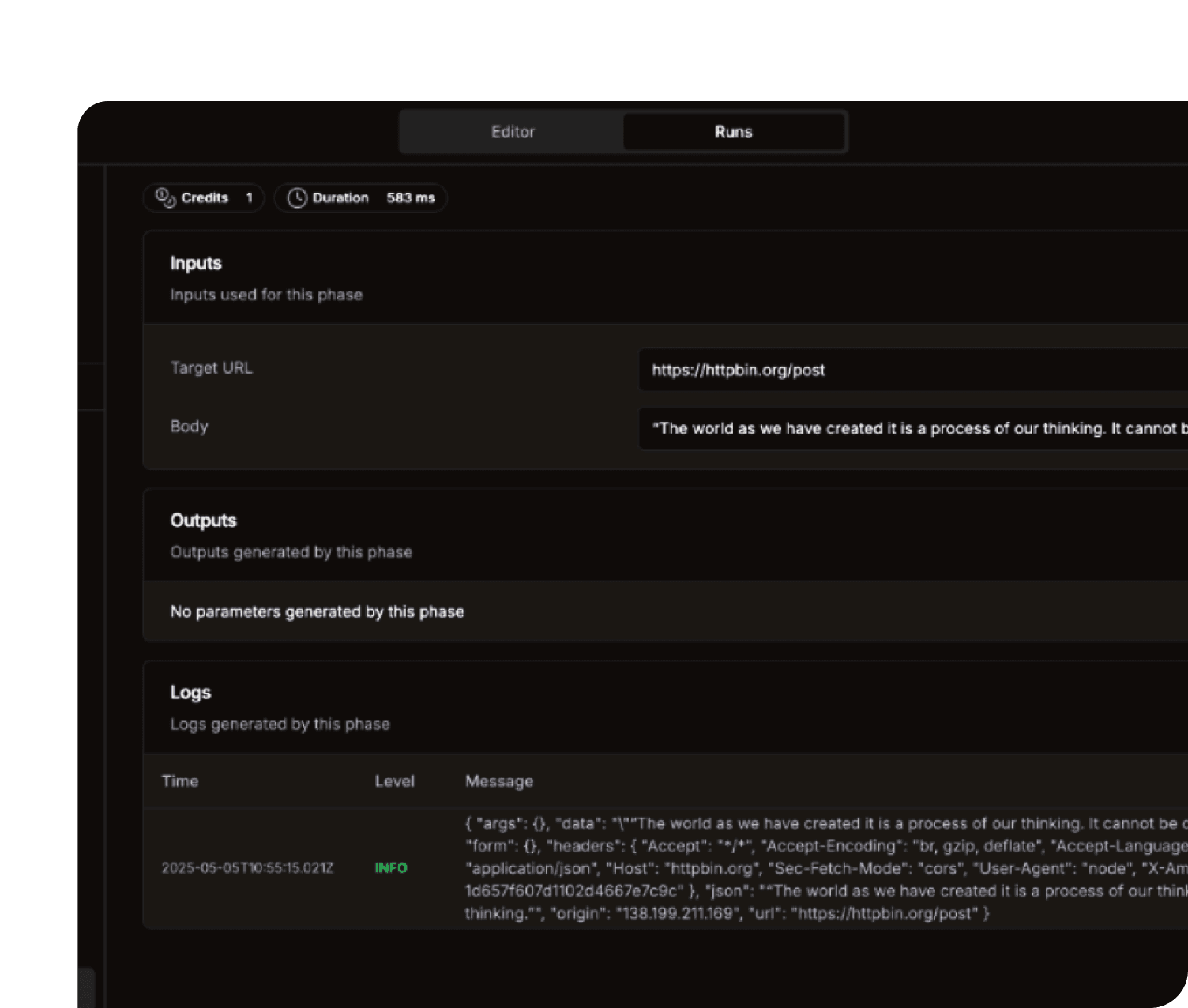The height and width of the screenshot is (1008, 1188).
Task: Collapse the Inputs section
Action: click(x=195, y=262)
